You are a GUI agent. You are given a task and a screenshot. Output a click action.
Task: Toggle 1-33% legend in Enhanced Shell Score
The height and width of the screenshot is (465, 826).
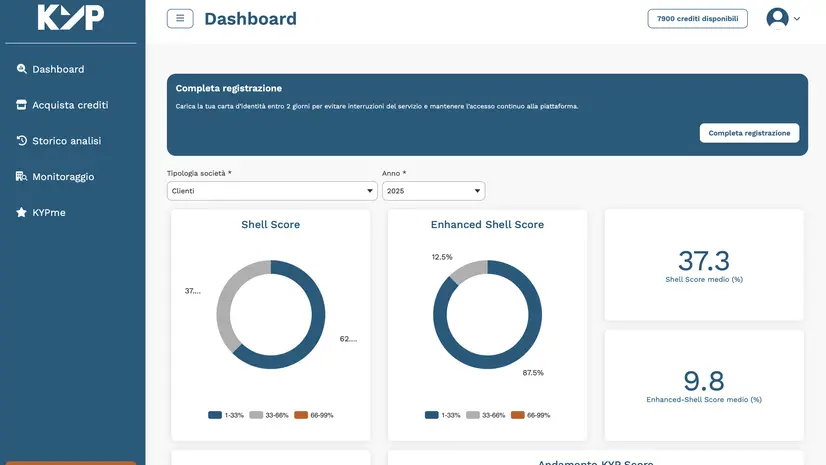click(x=442, y=415)
